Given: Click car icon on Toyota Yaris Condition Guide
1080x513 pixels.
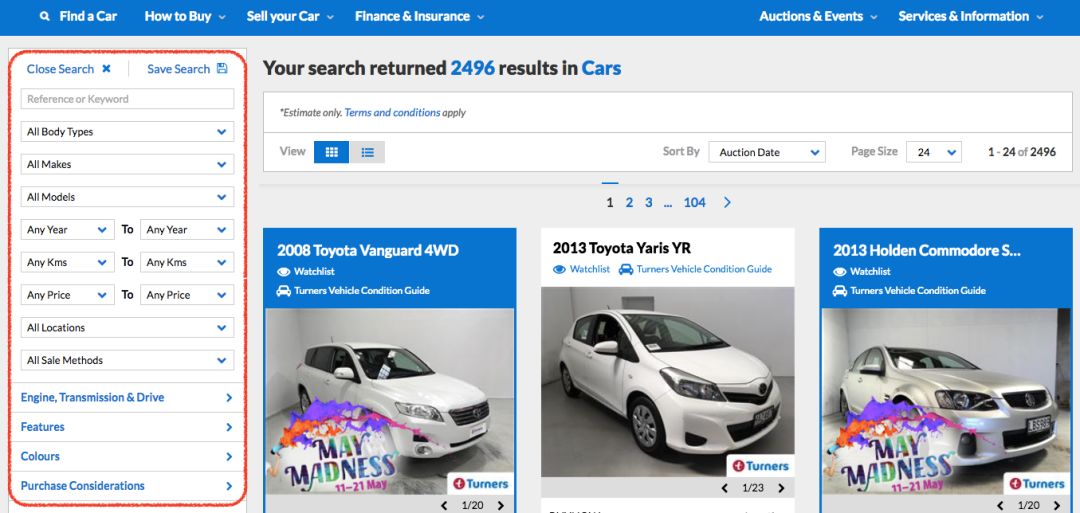Looking at the screenshot, I should click(x=625, y=269).
